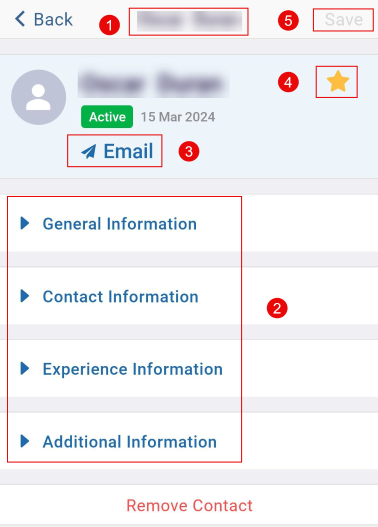
Task: Select the blurred contact name beside the avatar
Action: coord(153,83)
